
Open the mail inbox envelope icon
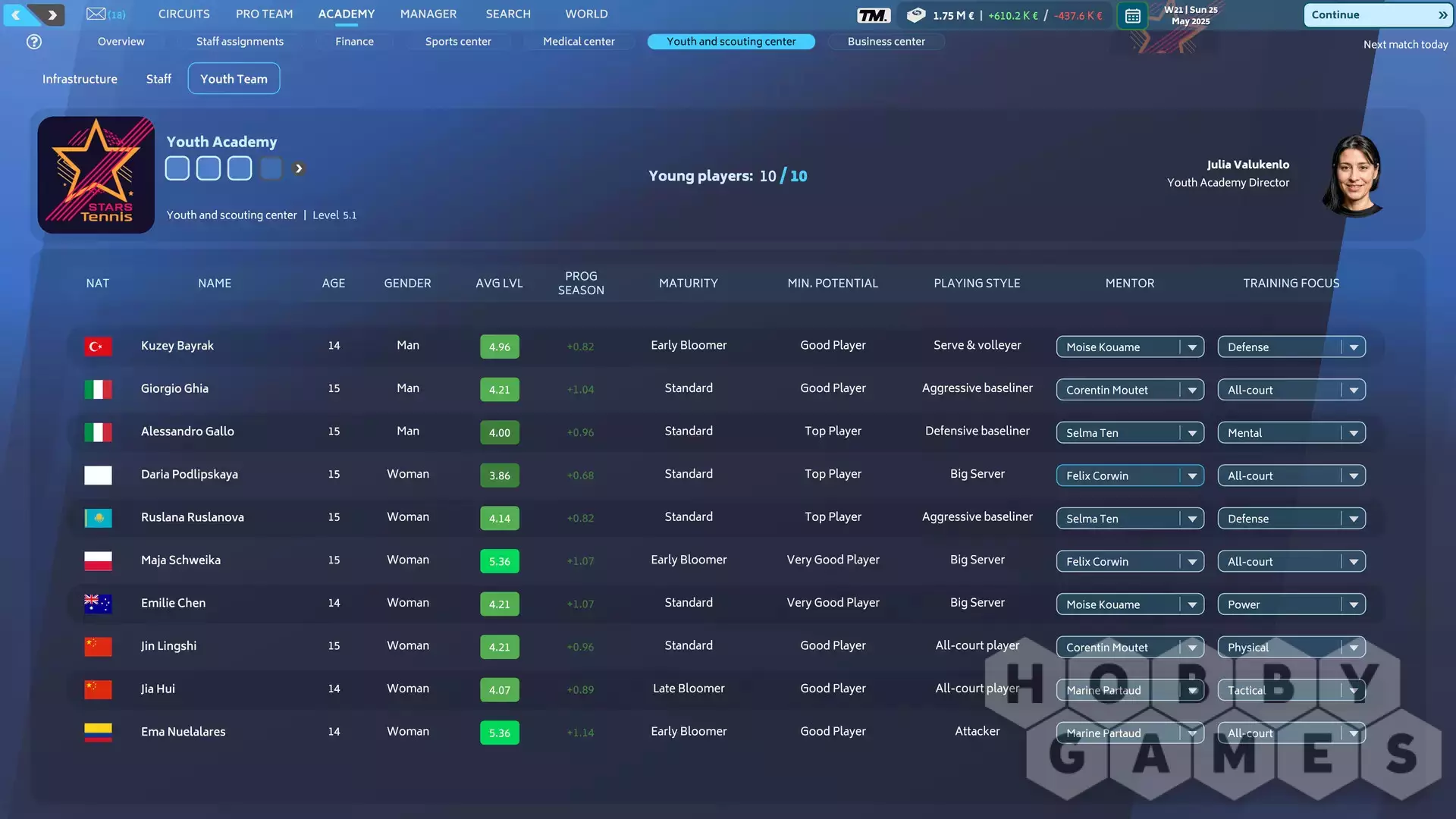(96, 14)
